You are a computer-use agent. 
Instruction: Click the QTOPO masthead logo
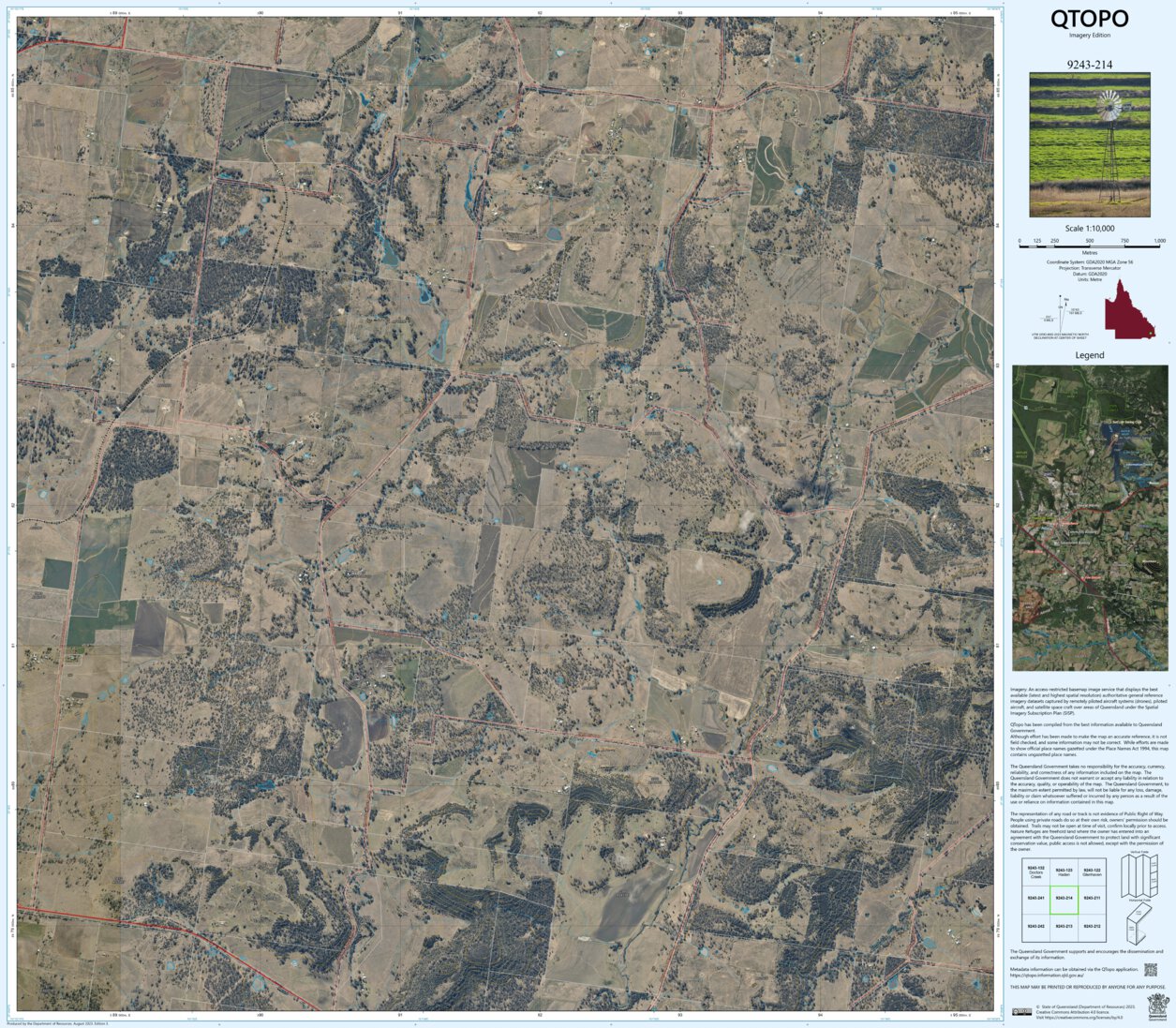click(1090, 19)
